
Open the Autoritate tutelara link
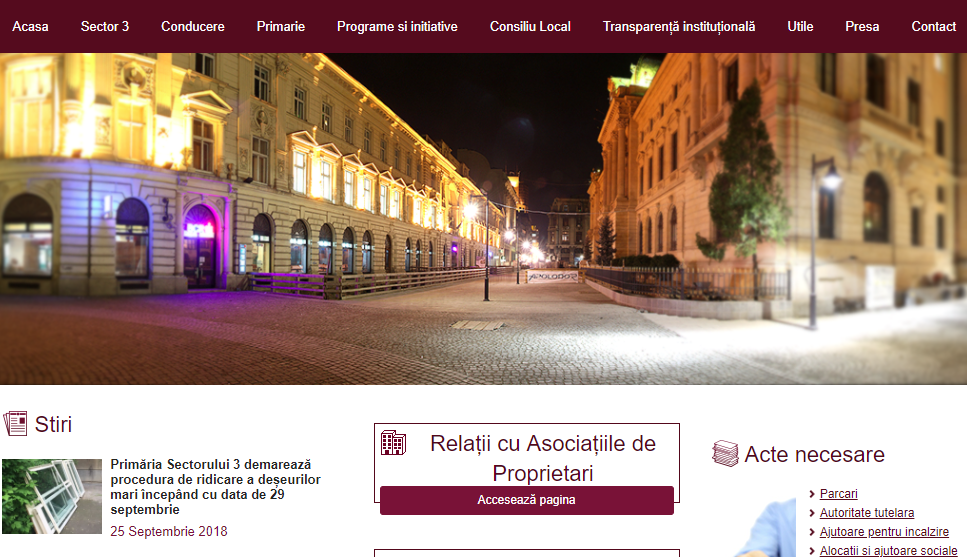(x=866, y=513)
